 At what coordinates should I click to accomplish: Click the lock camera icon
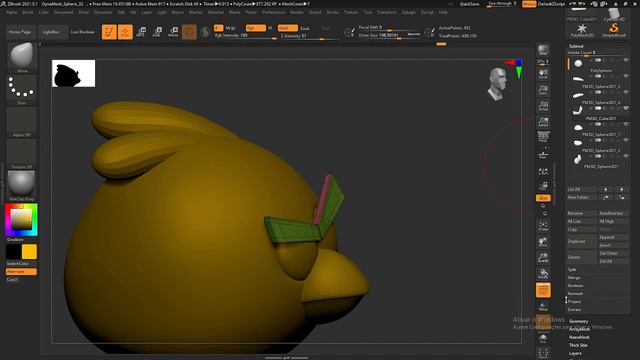(543, 186)
